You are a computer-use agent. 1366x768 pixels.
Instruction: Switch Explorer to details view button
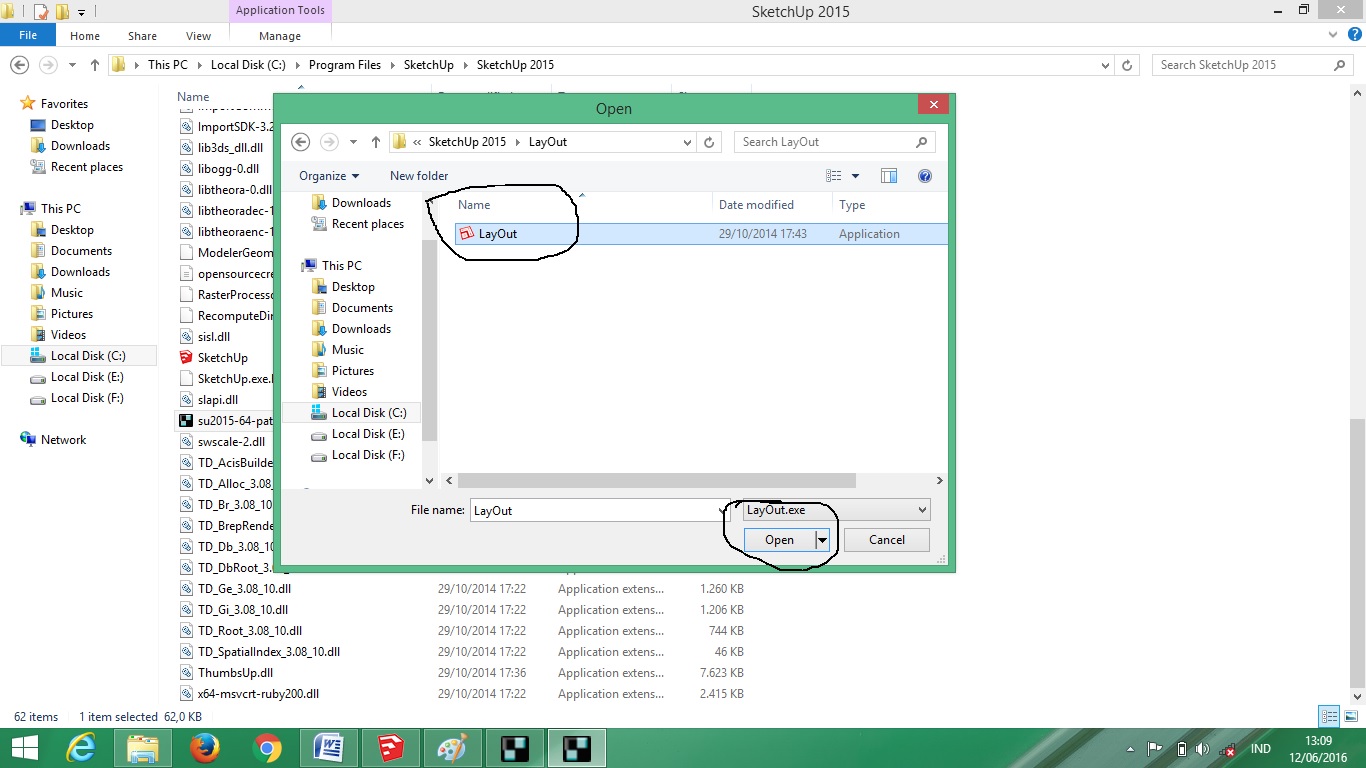point(1329,716)
